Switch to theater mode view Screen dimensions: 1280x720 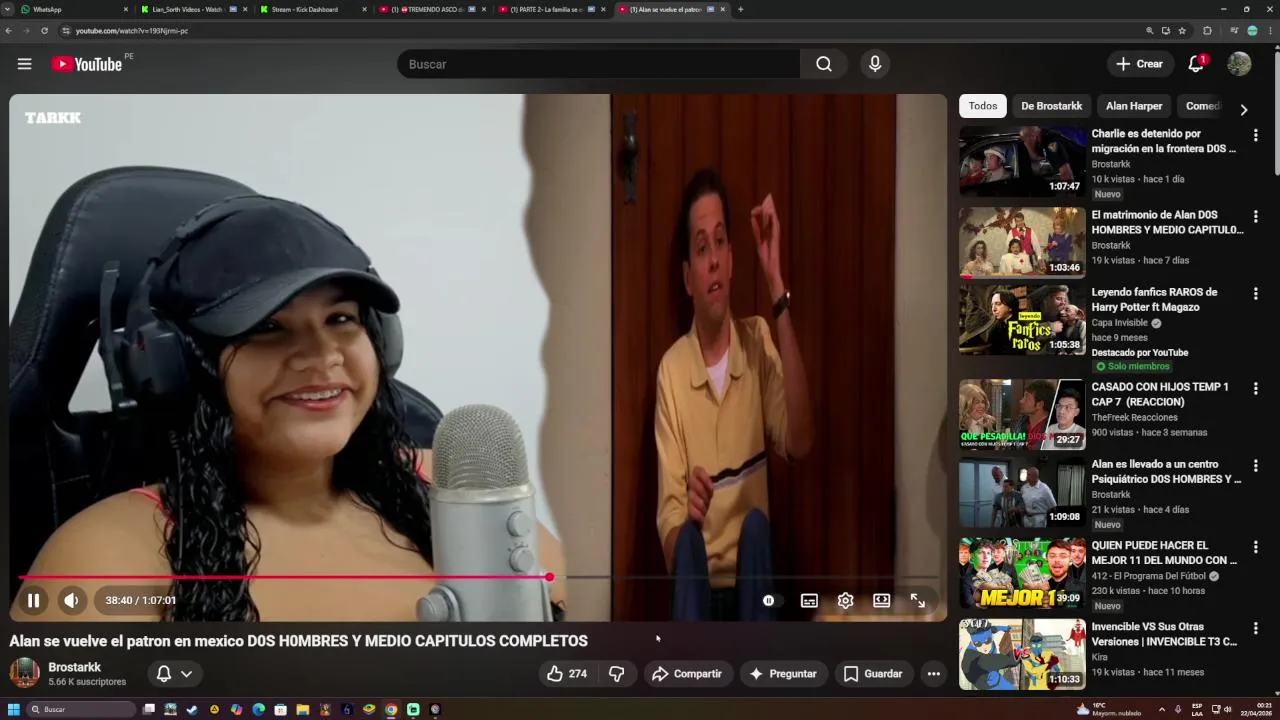(881, 600)
